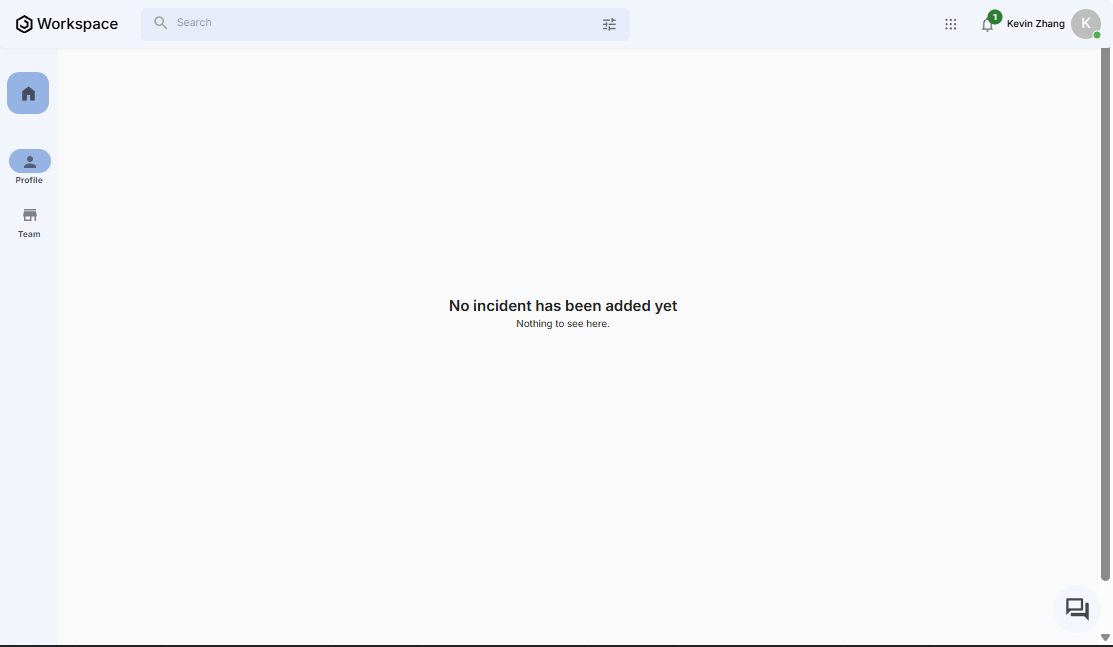The image size is (1113, 647).
Task: Open search filter options icon
Action: (609, 24)
